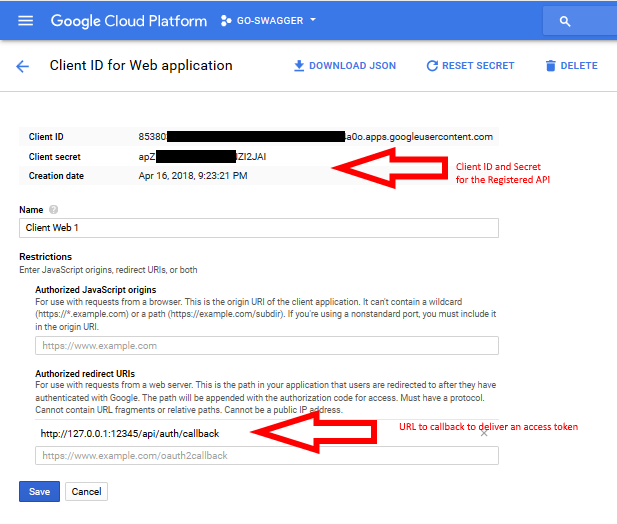The width and height of the screenshot is (617, 524).
Task: Click the RESET SECRET button
Action: (x=471, y=66)
